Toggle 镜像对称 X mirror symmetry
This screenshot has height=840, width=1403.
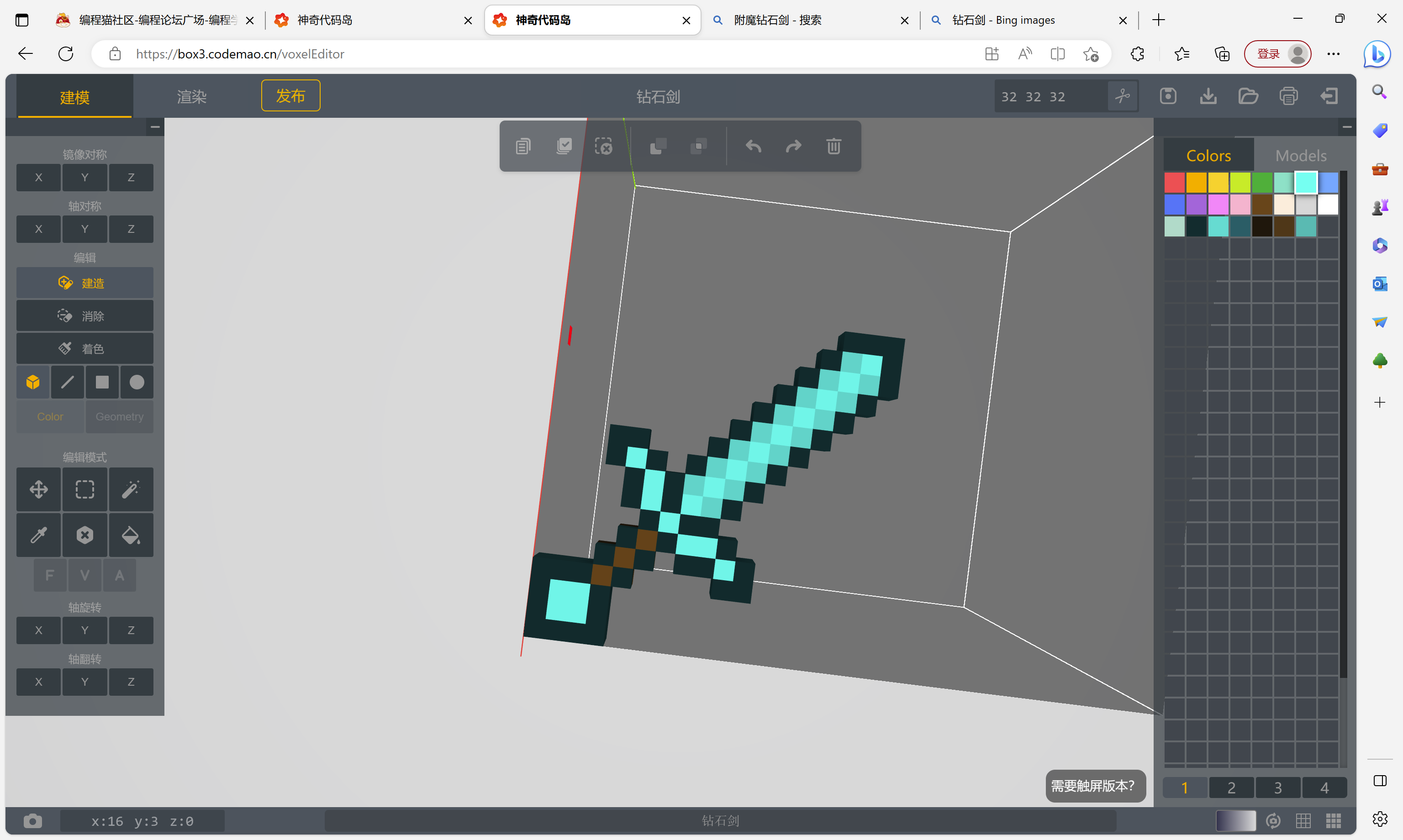point(38,178)
